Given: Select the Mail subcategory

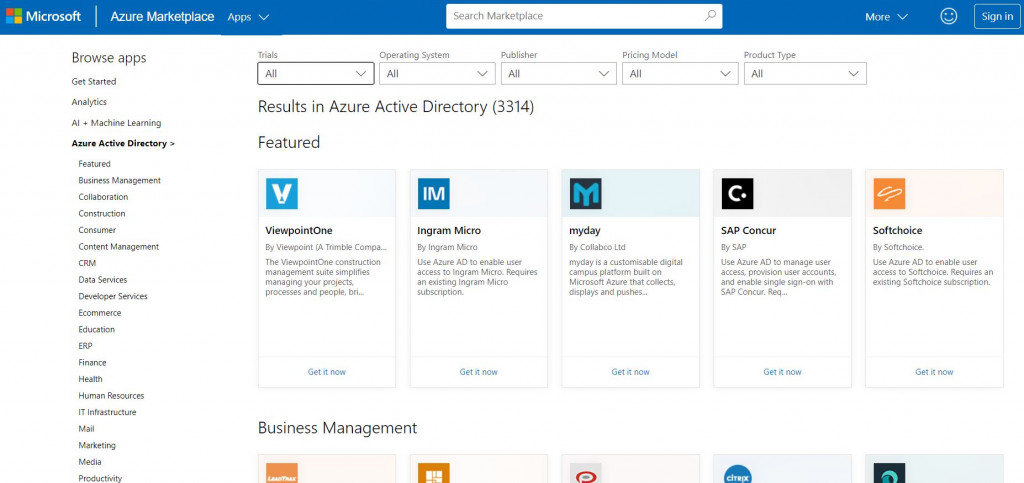Looking at the screenshot, I should tap(86, 429).
